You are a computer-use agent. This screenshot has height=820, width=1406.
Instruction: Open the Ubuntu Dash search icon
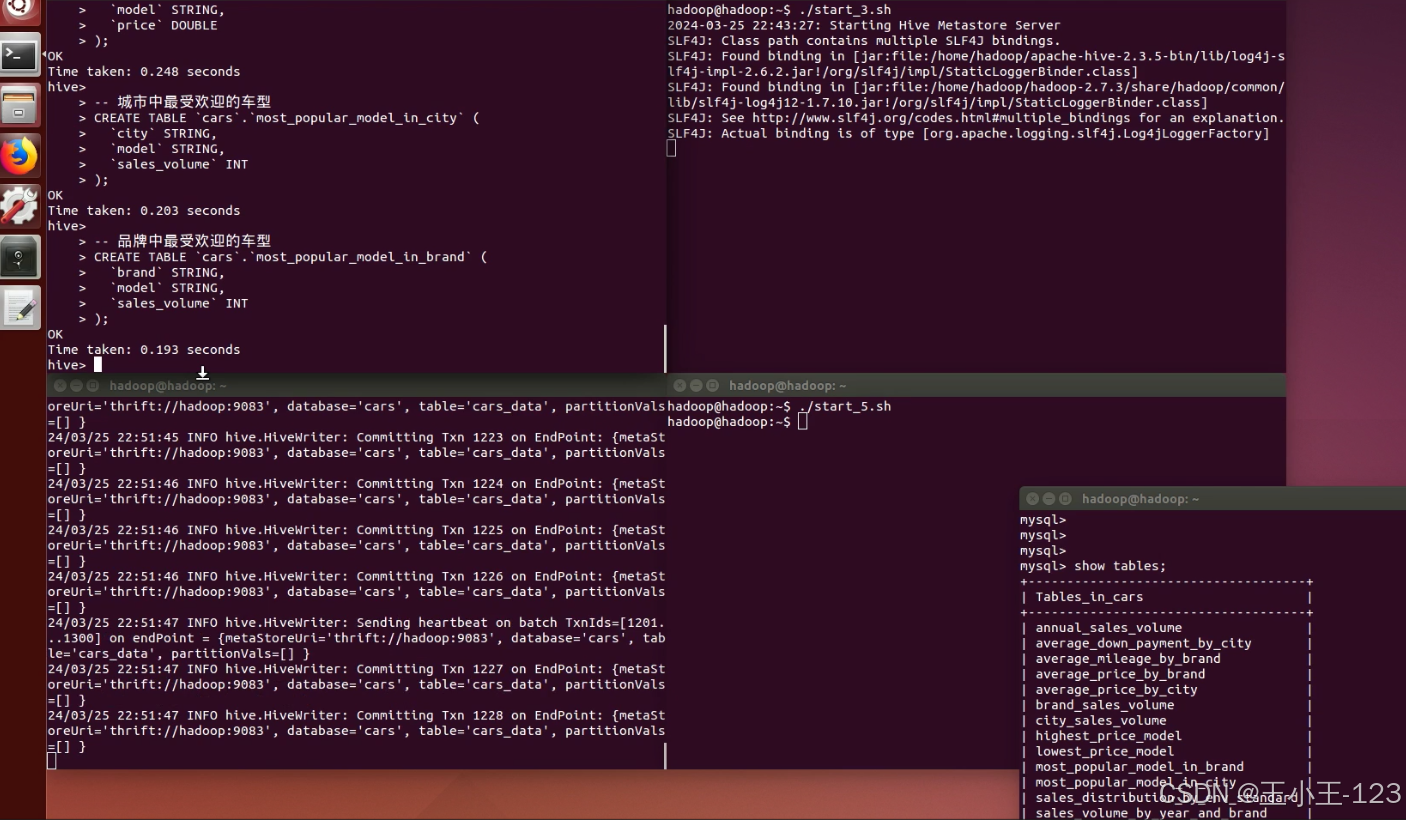click(x=21, y=10)
